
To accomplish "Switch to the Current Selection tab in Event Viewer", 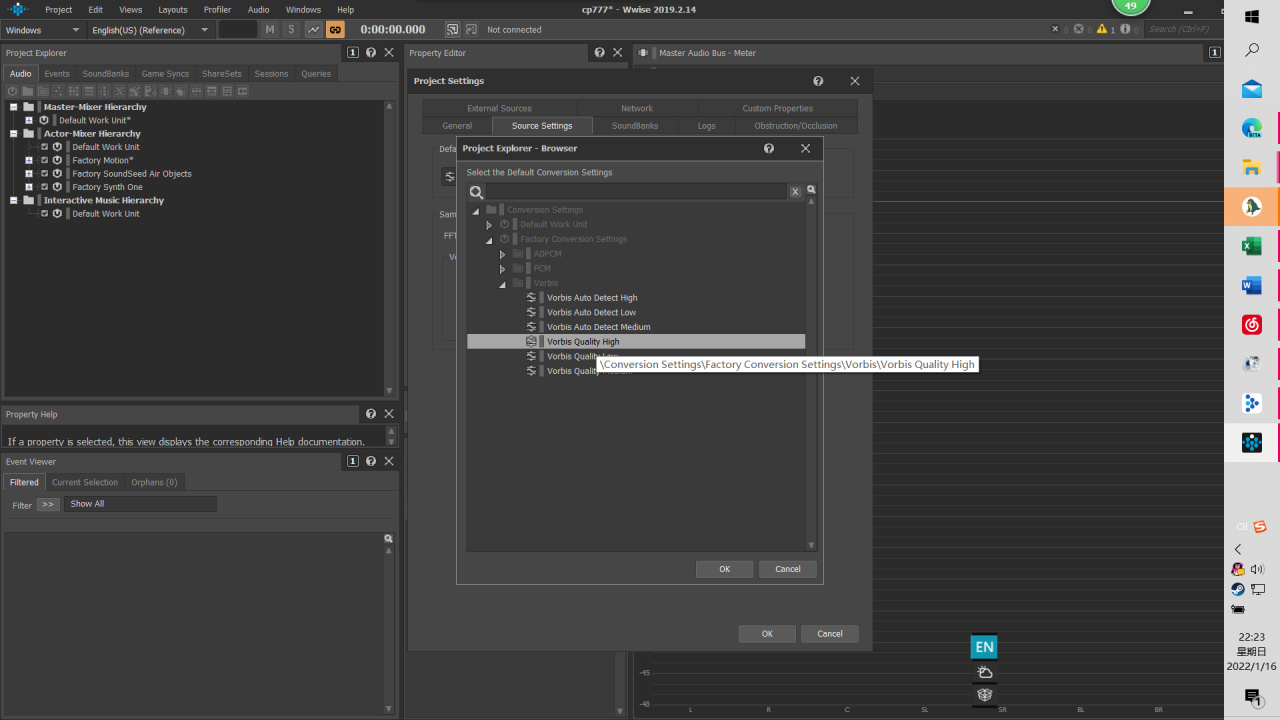I will pyautogui.click(x=85, y=482).
